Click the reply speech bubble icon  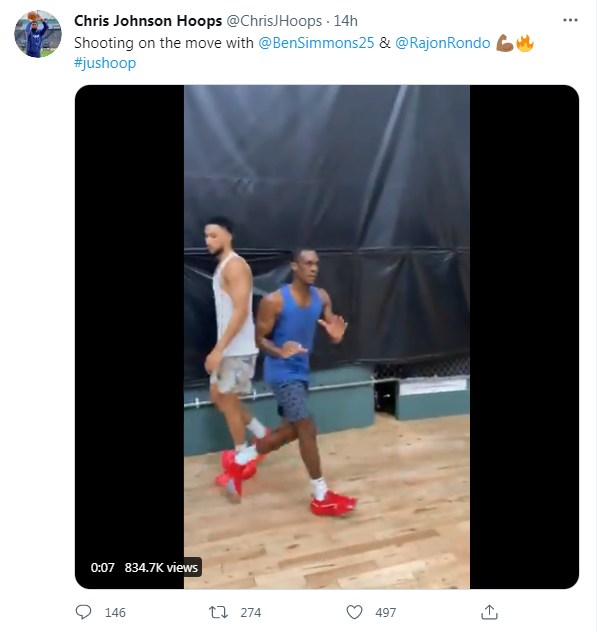(83, 612)
